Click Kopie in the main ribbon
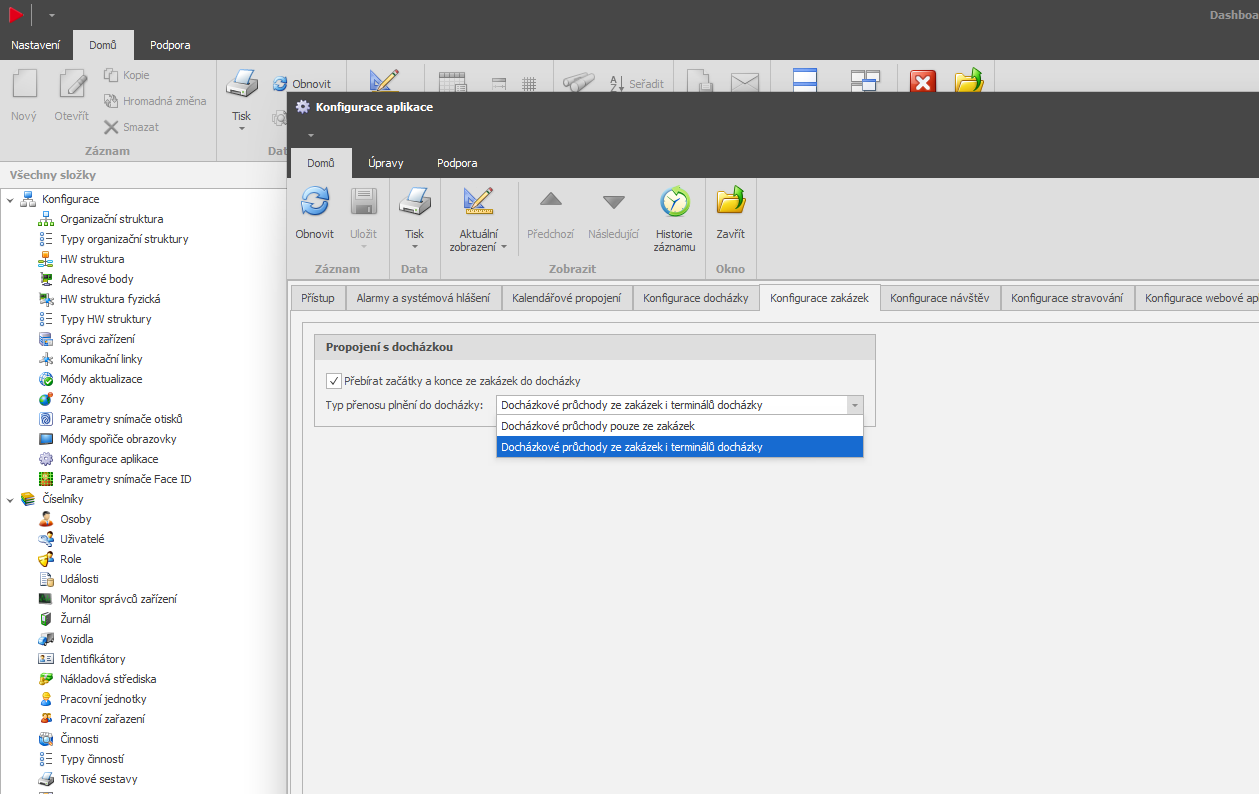This screenshot has height=794, width=1259. click(x=127, y=75)
